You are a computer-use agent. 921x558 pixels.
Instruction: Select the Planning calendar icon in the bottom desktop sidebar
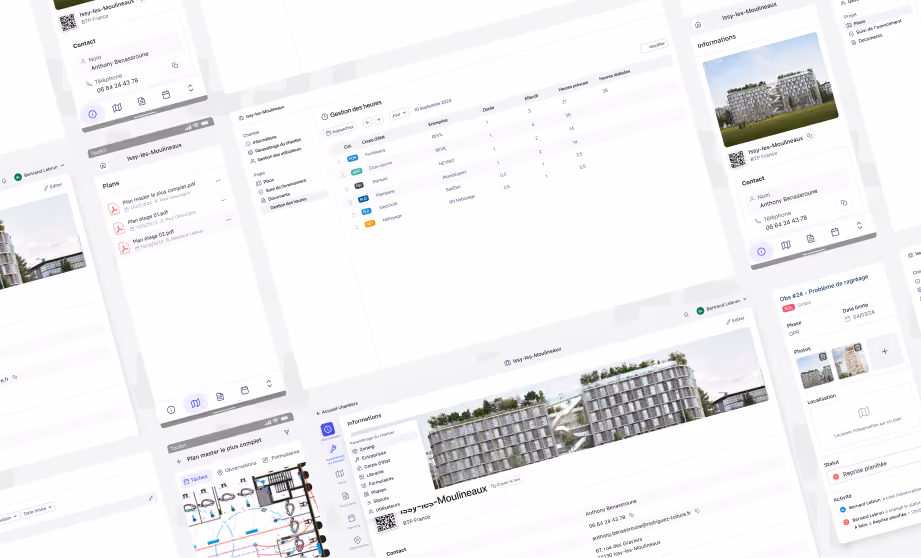351,519
